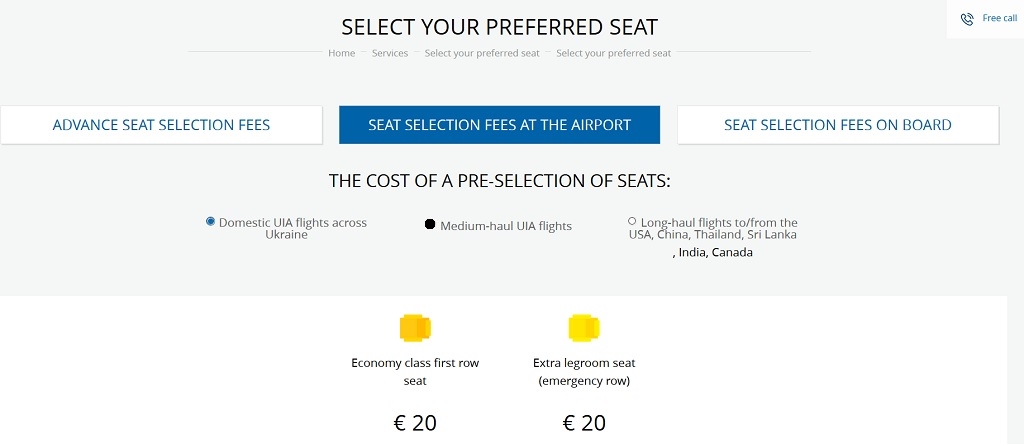Viewport: 1024px width, 444px height.
Task: Click the Economy class first row seat label
Action: pos(415,372)
